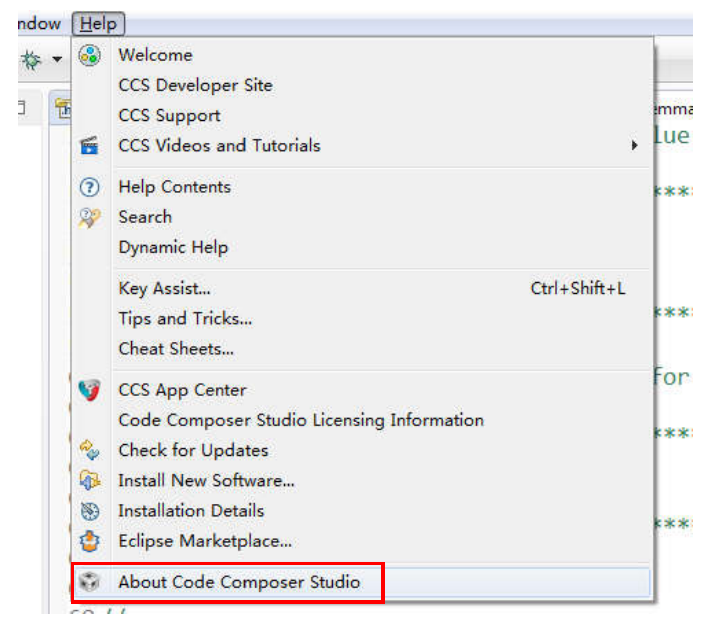Click the Check for Updates arrows icon
714x619 pixels.
coord(89,450)
